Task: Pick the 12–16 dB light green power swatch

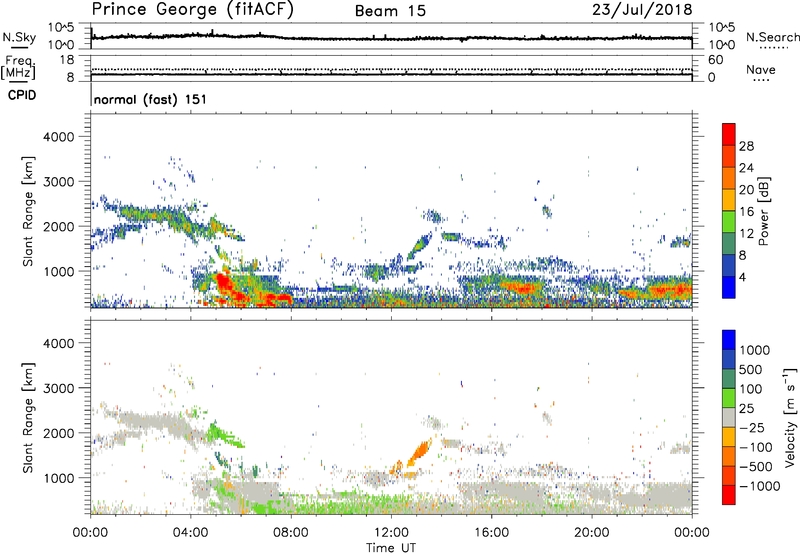Action: pos(729,221)
